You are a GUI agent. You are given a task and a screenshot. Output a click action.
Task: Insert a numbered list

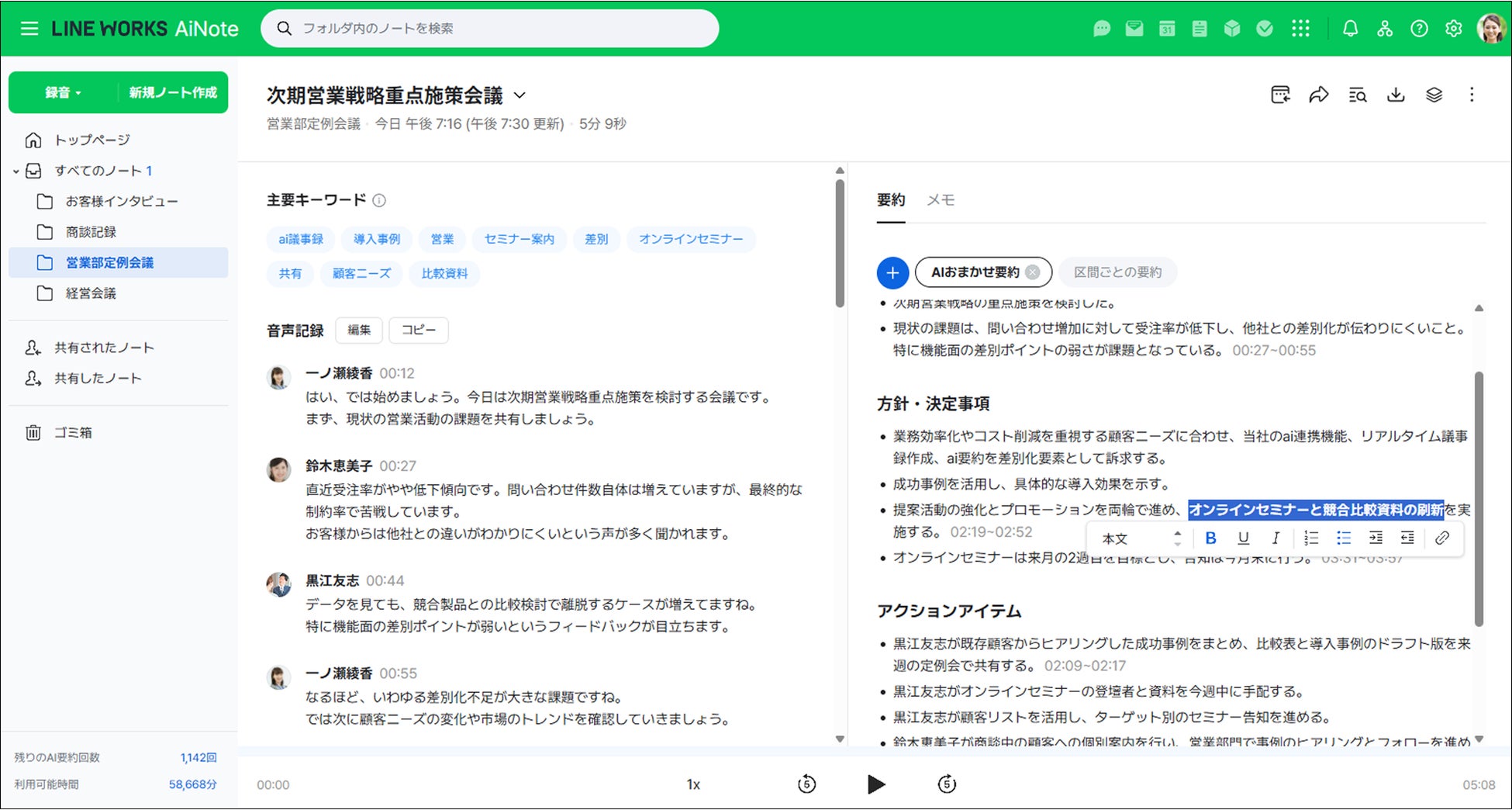[x=1311, y=538]
